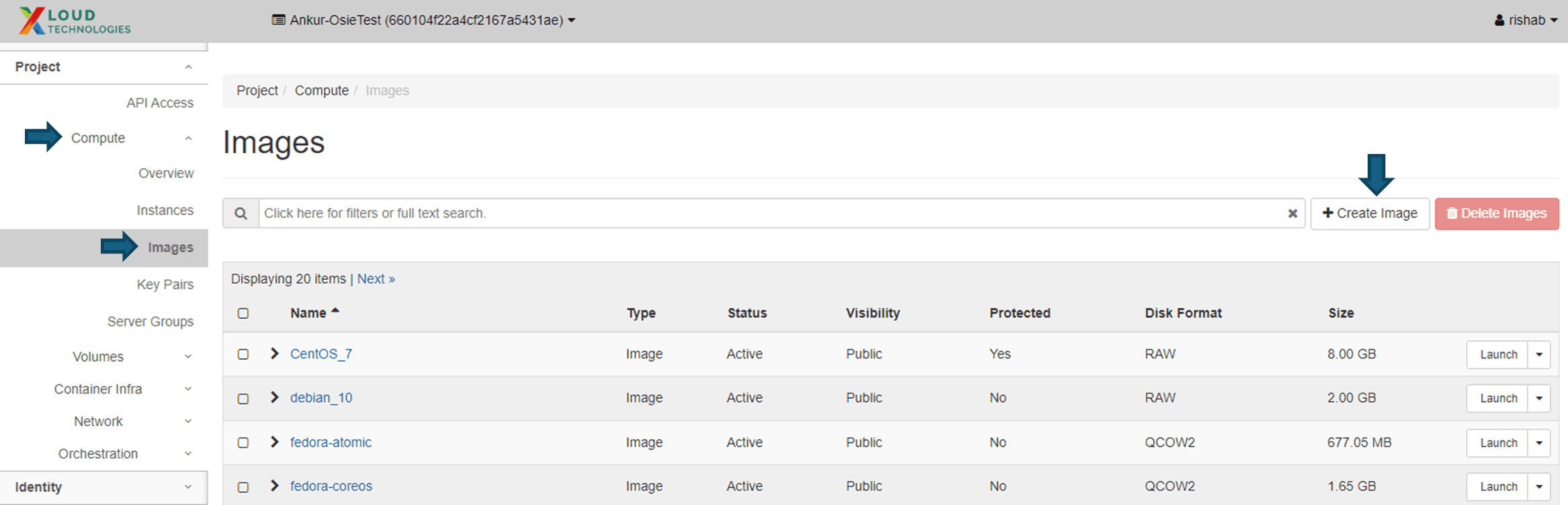Expand the fedora-coreos row details chevron
Viewport: 1568px width, 505px height.
274,485
